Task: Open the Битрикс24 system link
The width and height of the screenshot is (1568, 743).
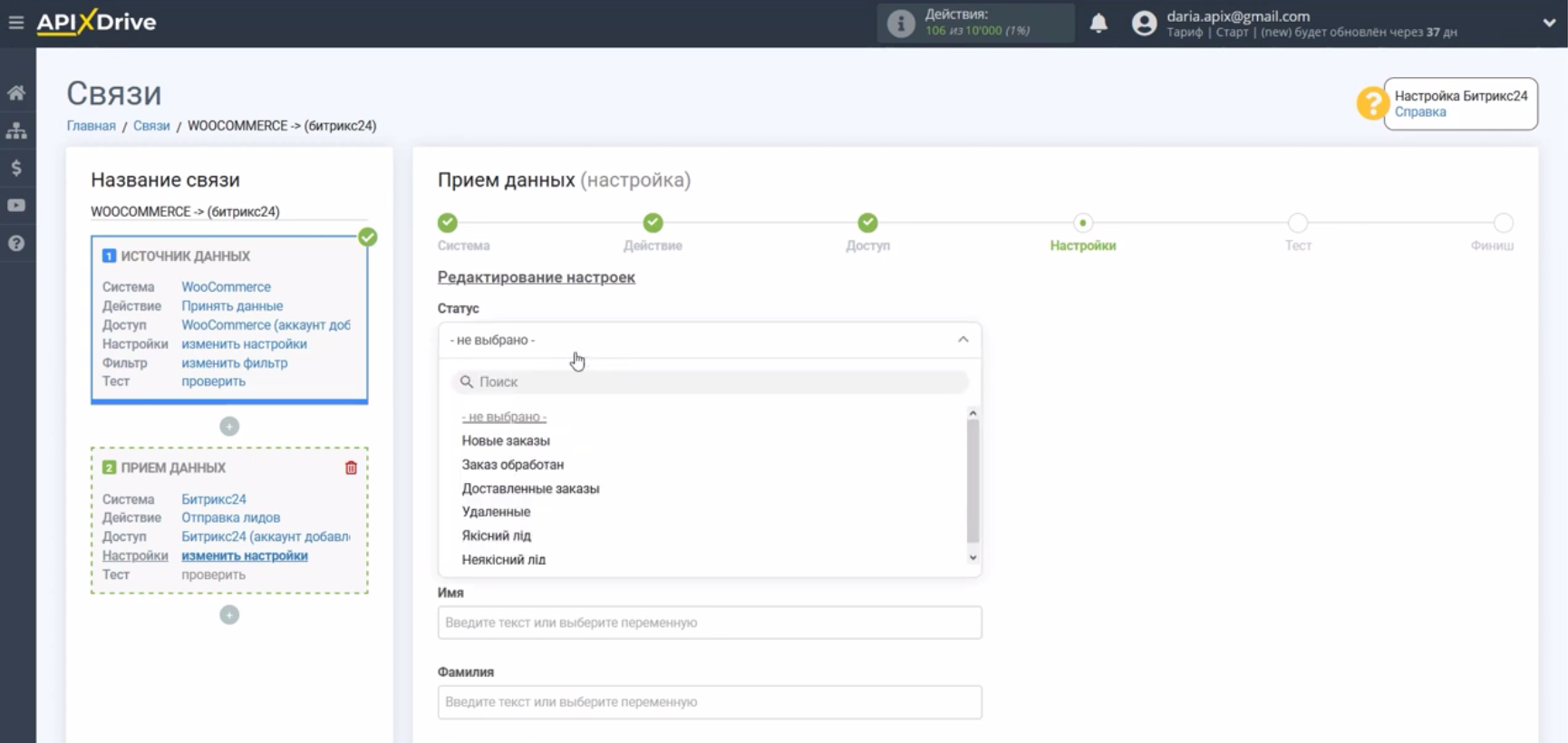Action: click(x=214, y=499)
